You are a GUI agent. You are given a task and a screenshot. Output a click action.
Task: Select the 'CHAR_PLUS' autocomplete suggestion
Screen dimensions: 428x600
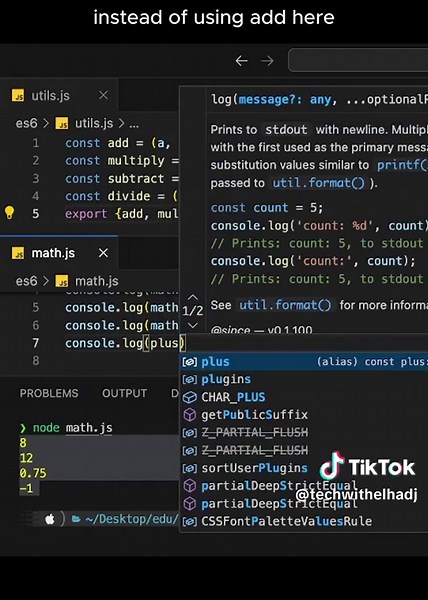(x=304, y=397)
